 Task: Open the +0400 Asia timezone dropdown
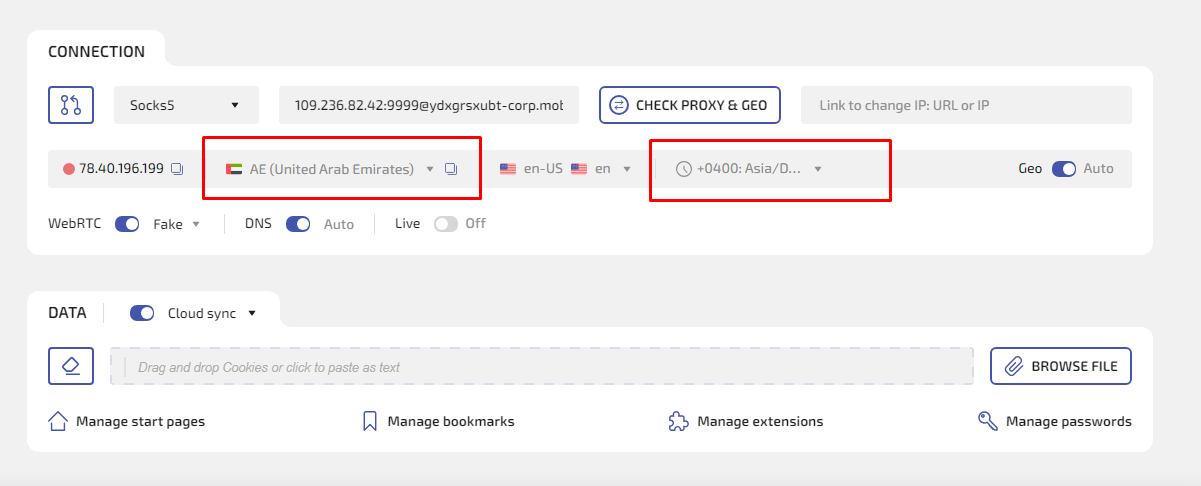click(x=817, y=169)
